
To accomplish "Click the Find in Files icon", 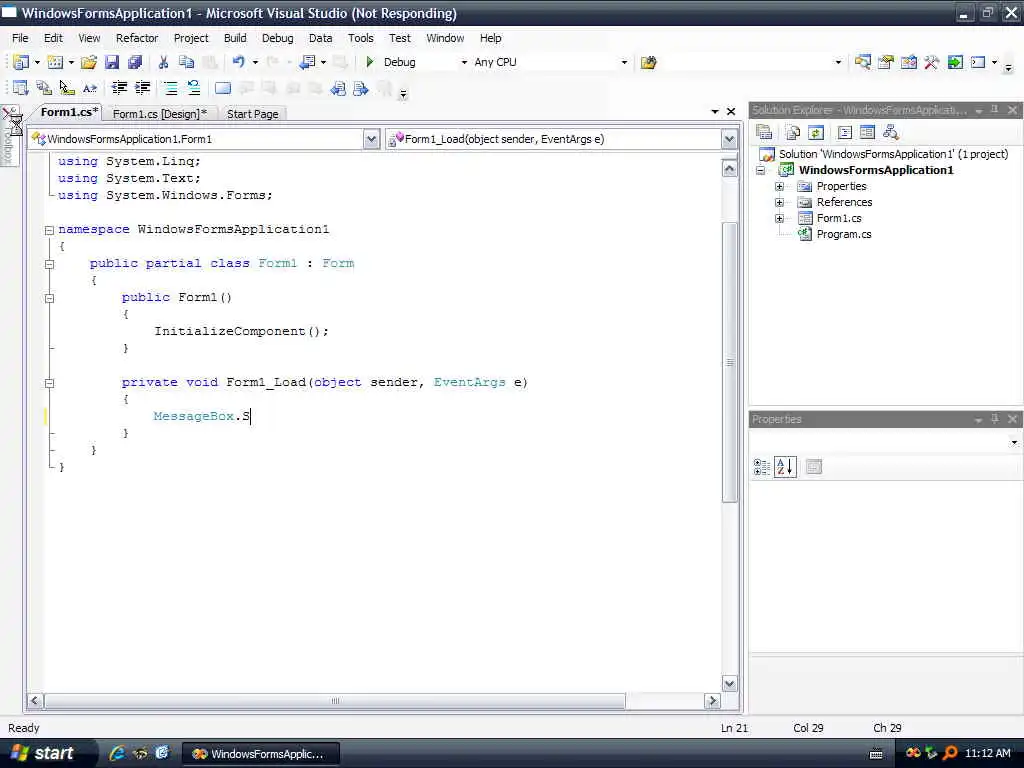I will point(648,62).
